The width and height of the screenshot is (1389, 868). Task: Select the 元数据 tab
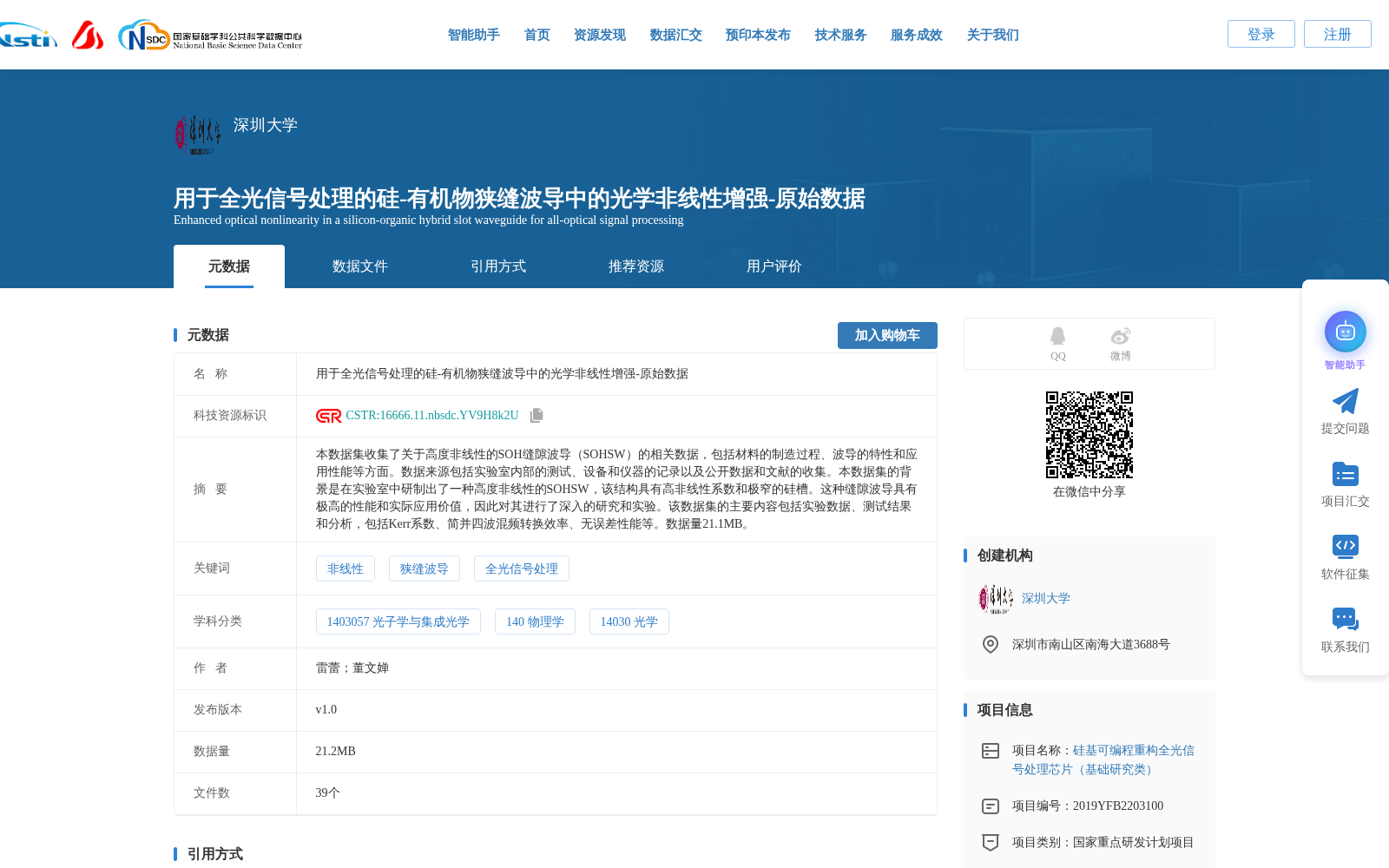(x=229, y=266)
